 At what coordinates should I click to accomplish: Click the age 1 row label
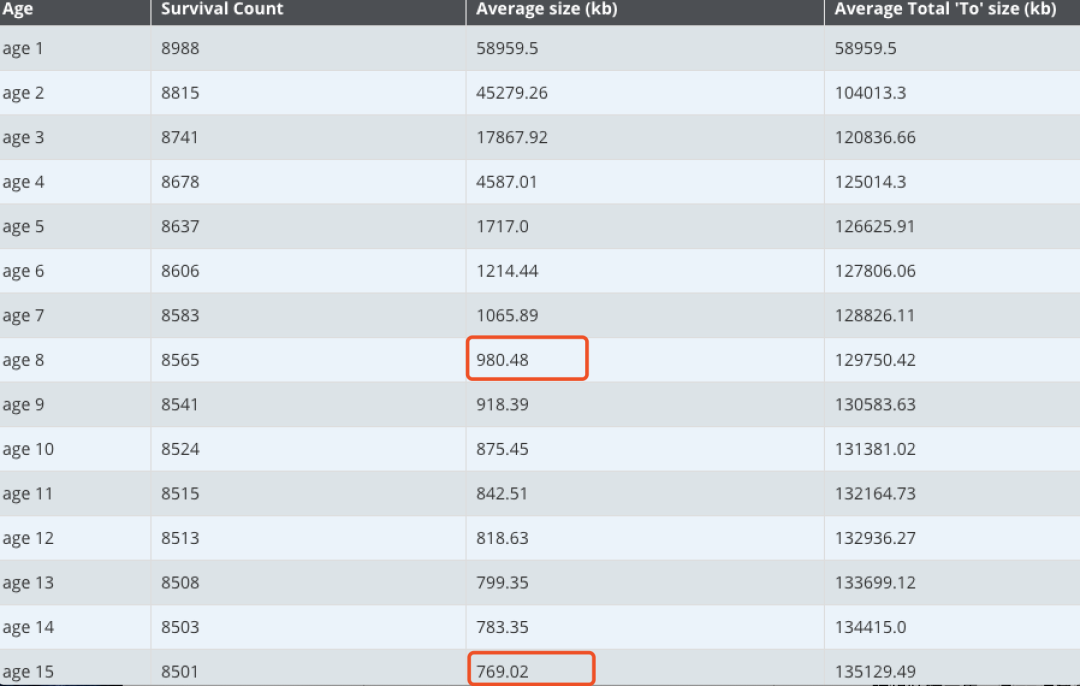[x=23, y=49]
